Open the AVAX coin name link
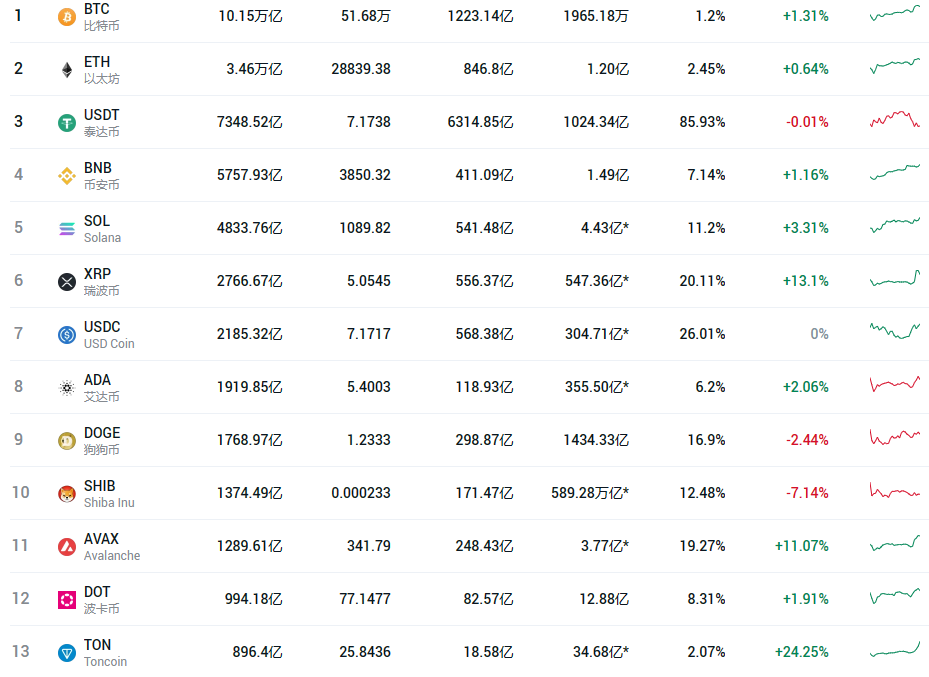 [101, 539]
